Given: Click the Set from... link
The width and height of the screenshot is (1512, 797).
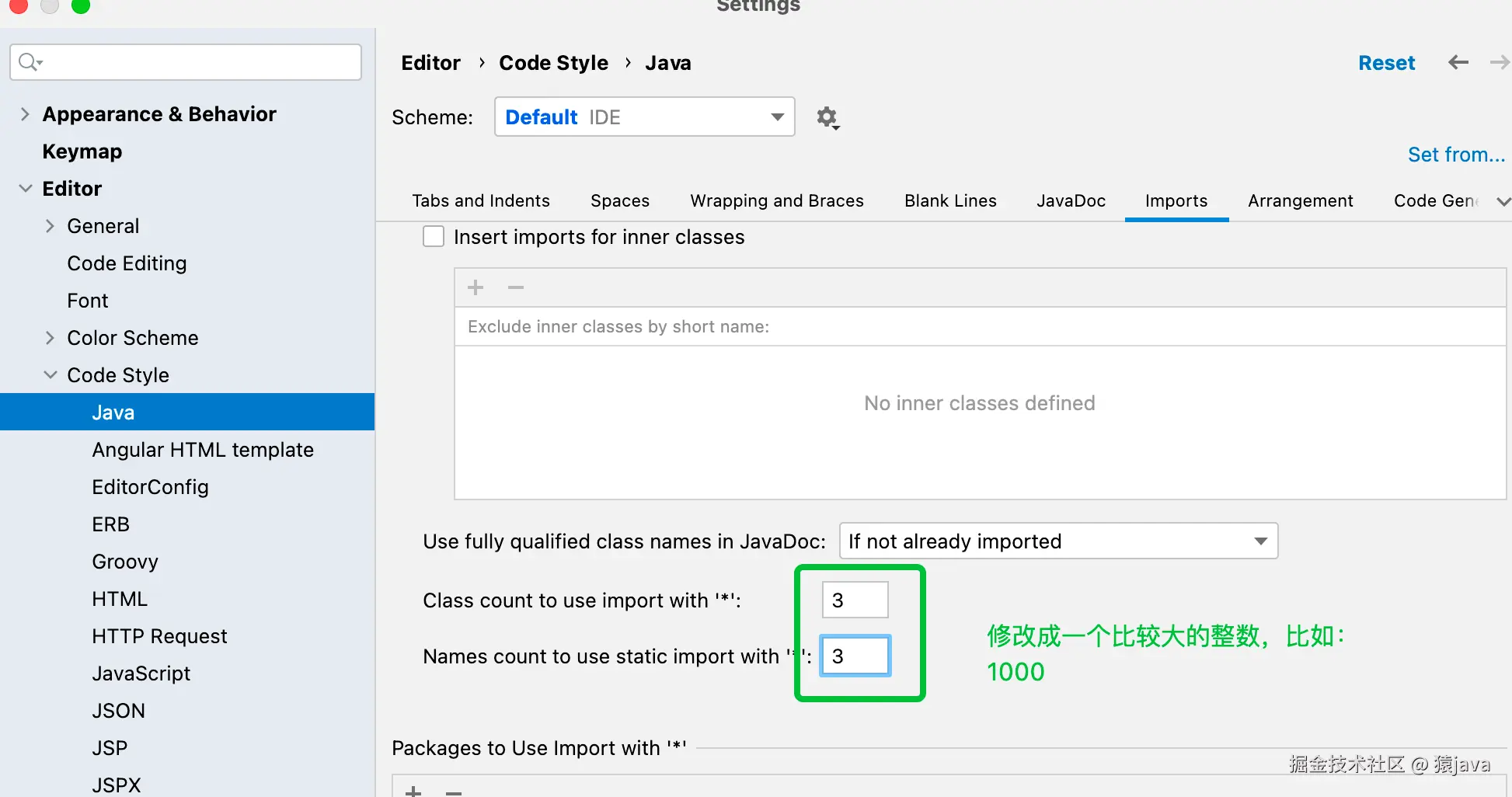Looking at the screenshot, I should coord(1455,155).
